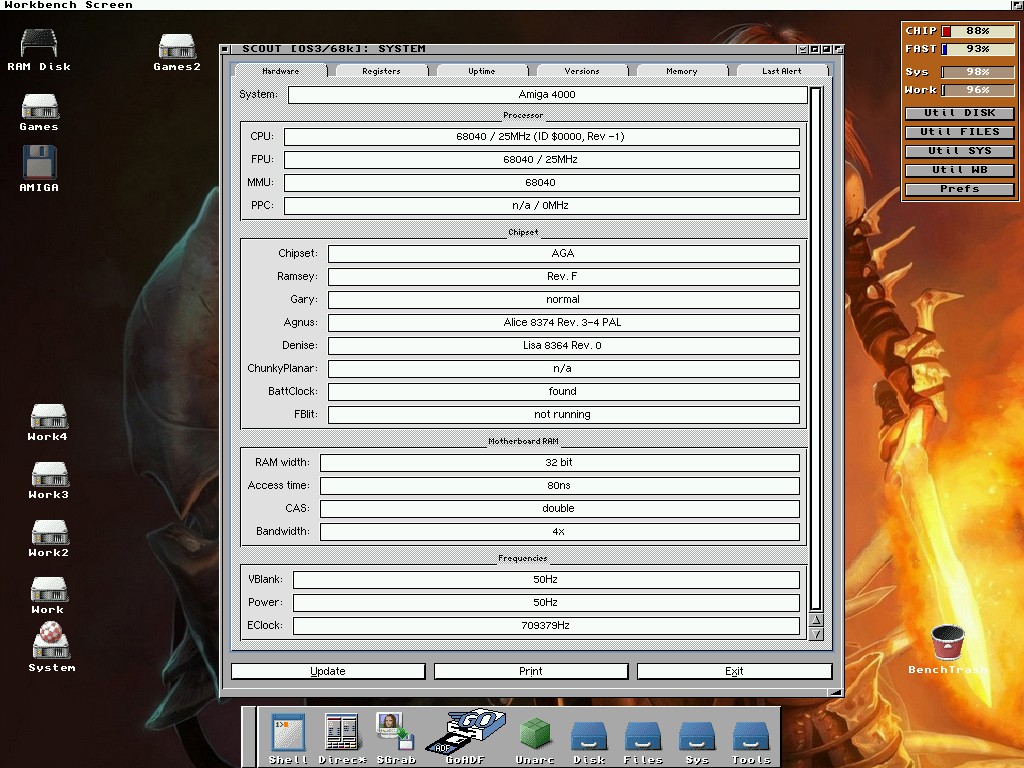
Task: Click the Scout window depth gadget
Action: pyautogui.click(x=839, y=49)
